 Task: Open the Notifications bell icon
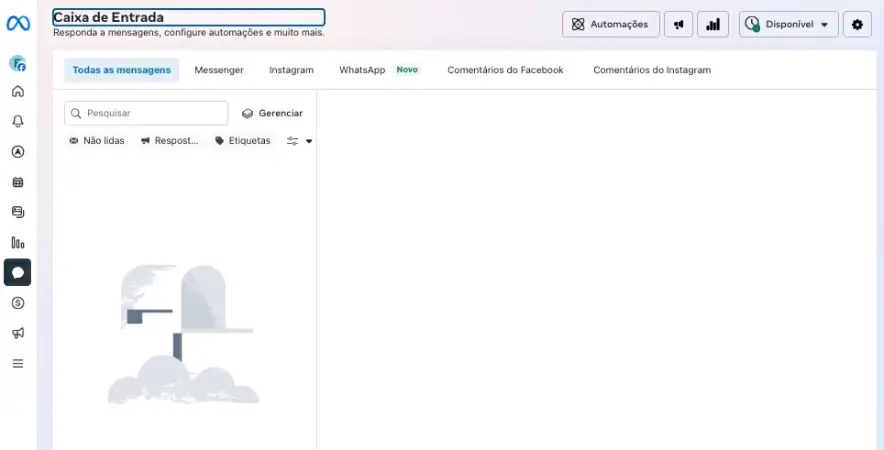click(18, 121)
